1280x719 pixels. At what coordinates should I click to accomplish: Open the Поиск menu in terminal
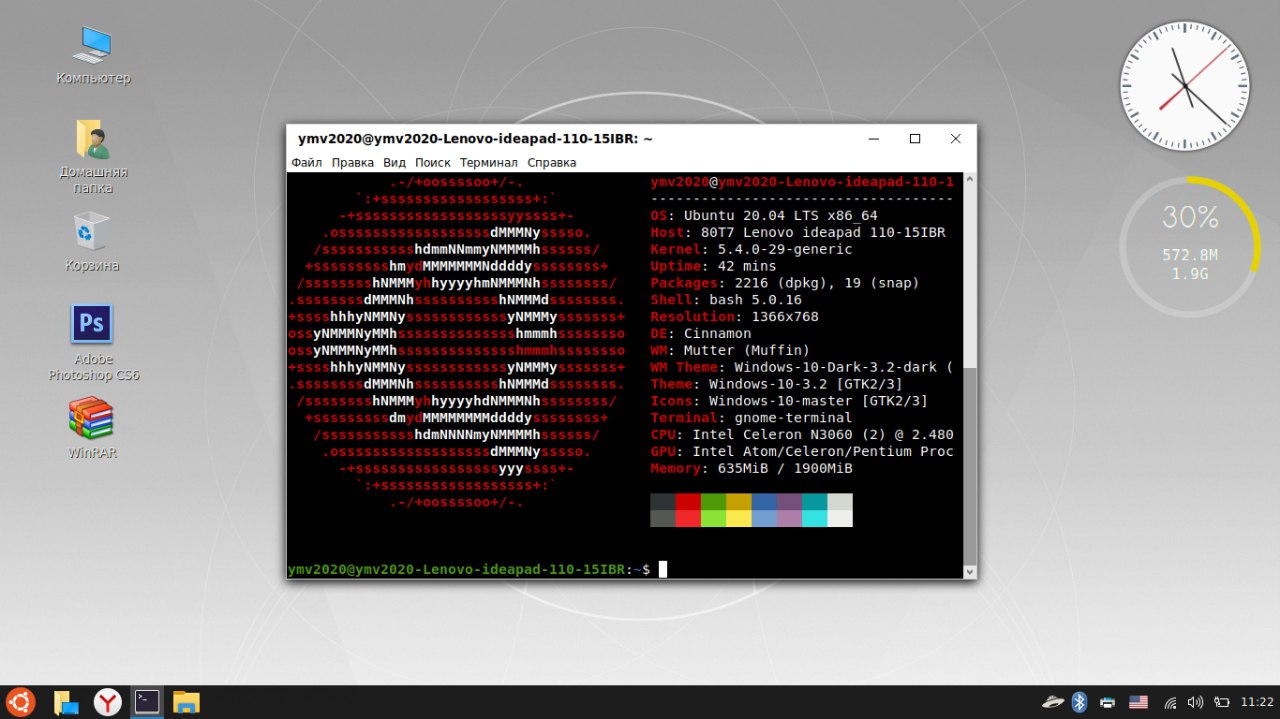tap(433, 162)
